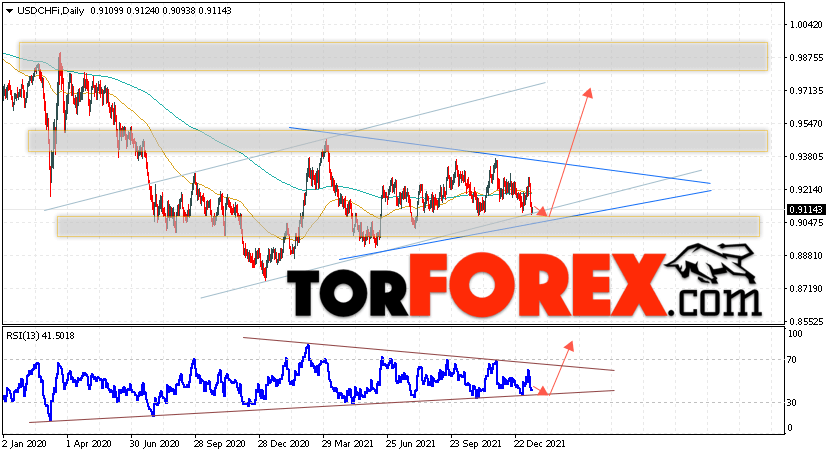
Task: Select the 1 Apr 2020 date label
Action: pyautogui.click(x=89, y=443)
